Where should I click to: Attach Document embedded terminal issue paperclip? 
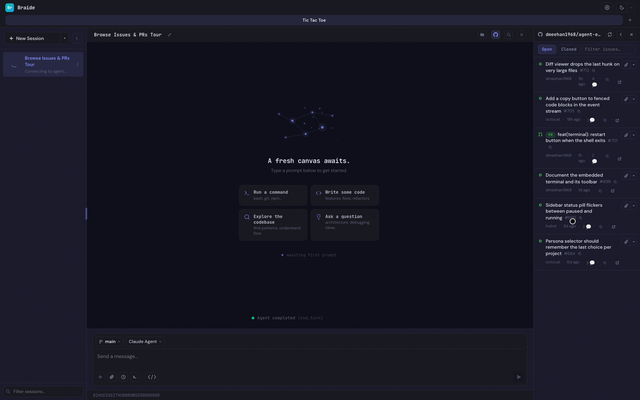pyautogui.click(x=626, y=176)
